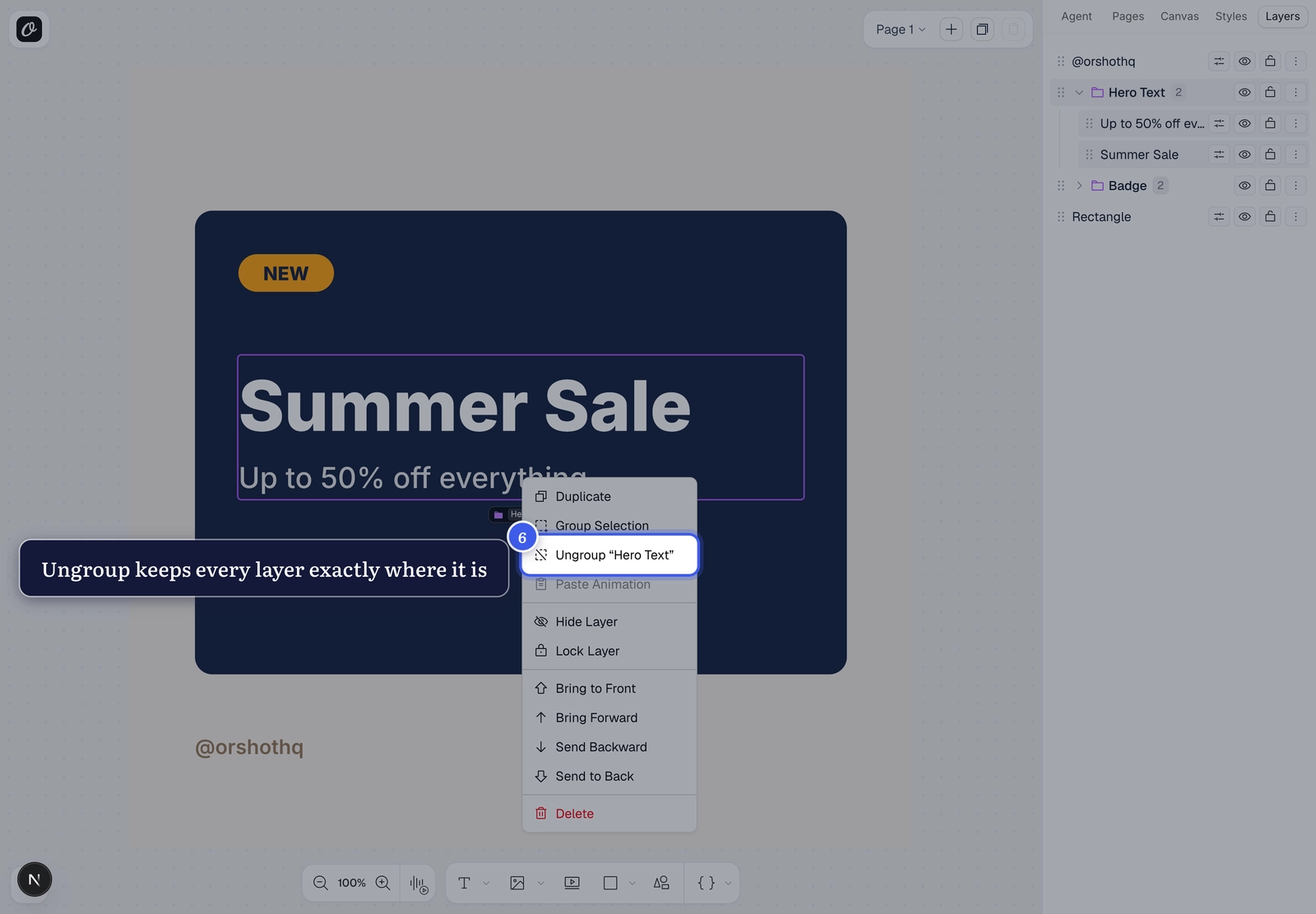Select the code braces tool
The width and height of the screenshot is (1316, 914).
706,884
